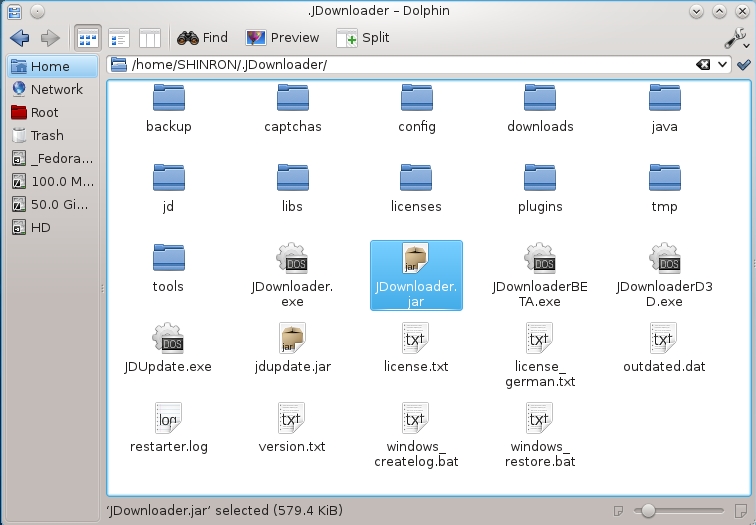Select the outdated.dat file
This screenshot has height=525, width=756.
[x=664, y=349]
